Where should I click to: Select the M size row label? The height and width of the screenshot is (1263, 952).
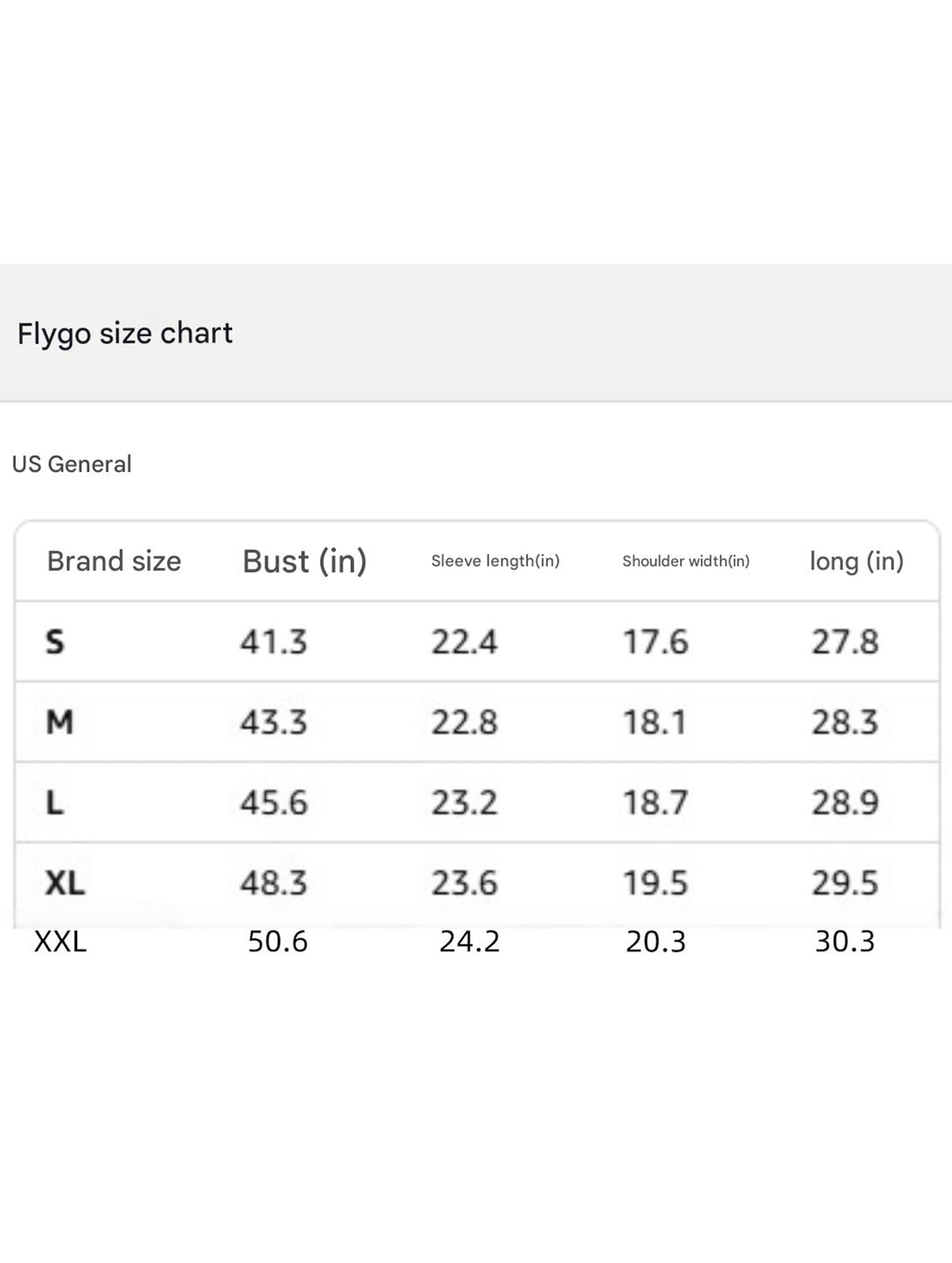coord(60,722)
